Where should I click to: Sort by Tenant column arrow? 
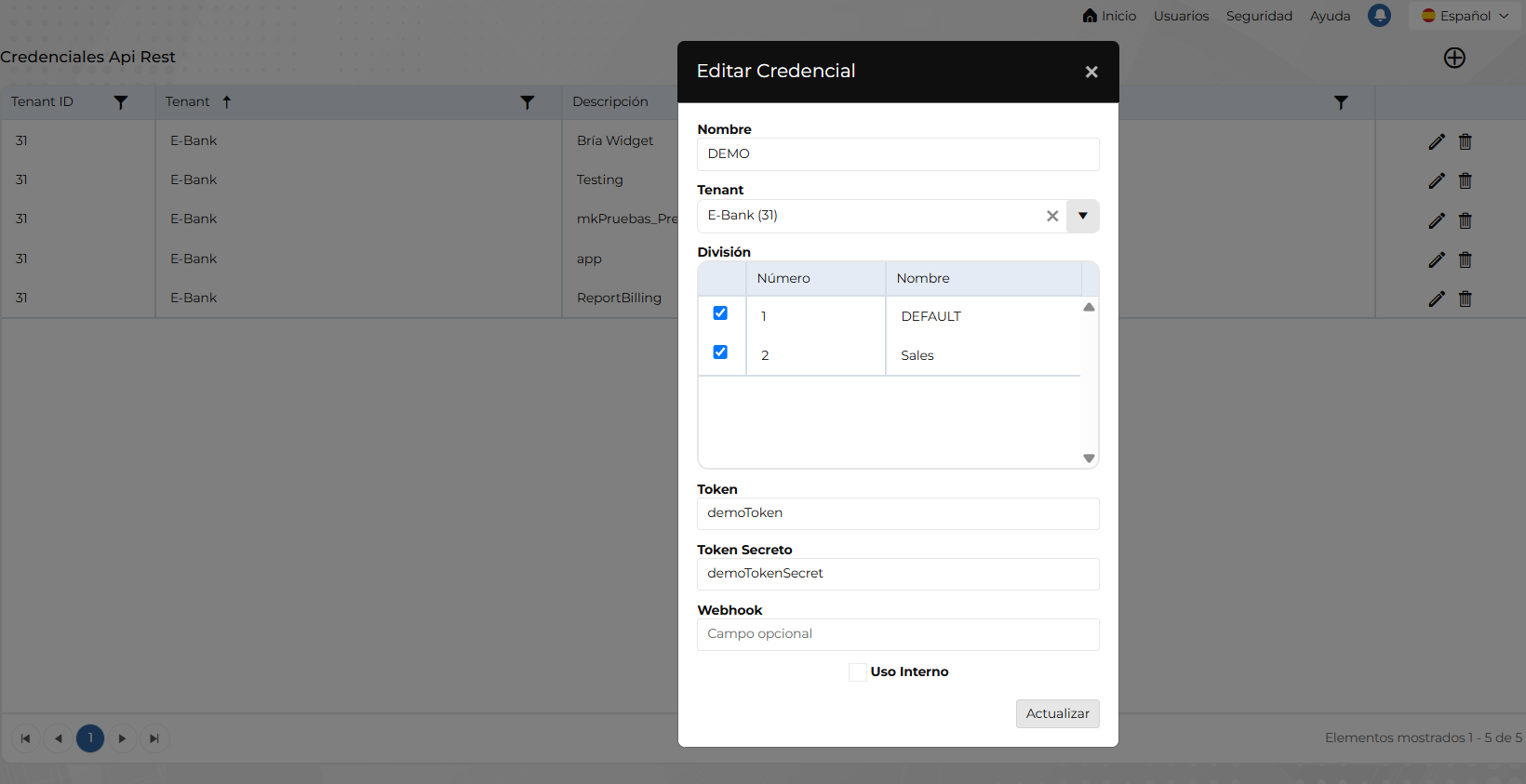coord(226,101)
